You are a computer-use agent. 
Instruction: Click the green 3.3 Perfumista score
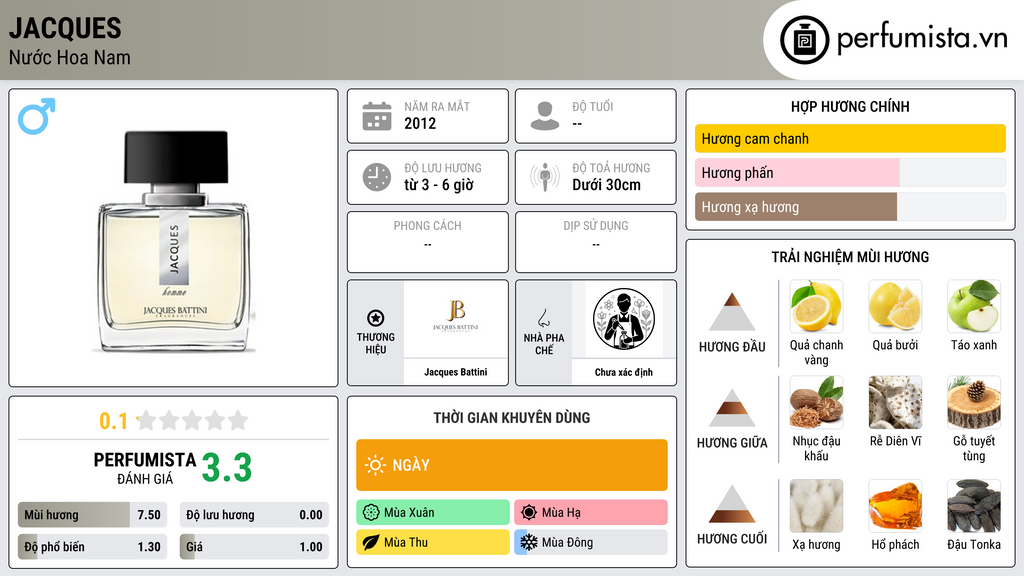click(227, 468)
